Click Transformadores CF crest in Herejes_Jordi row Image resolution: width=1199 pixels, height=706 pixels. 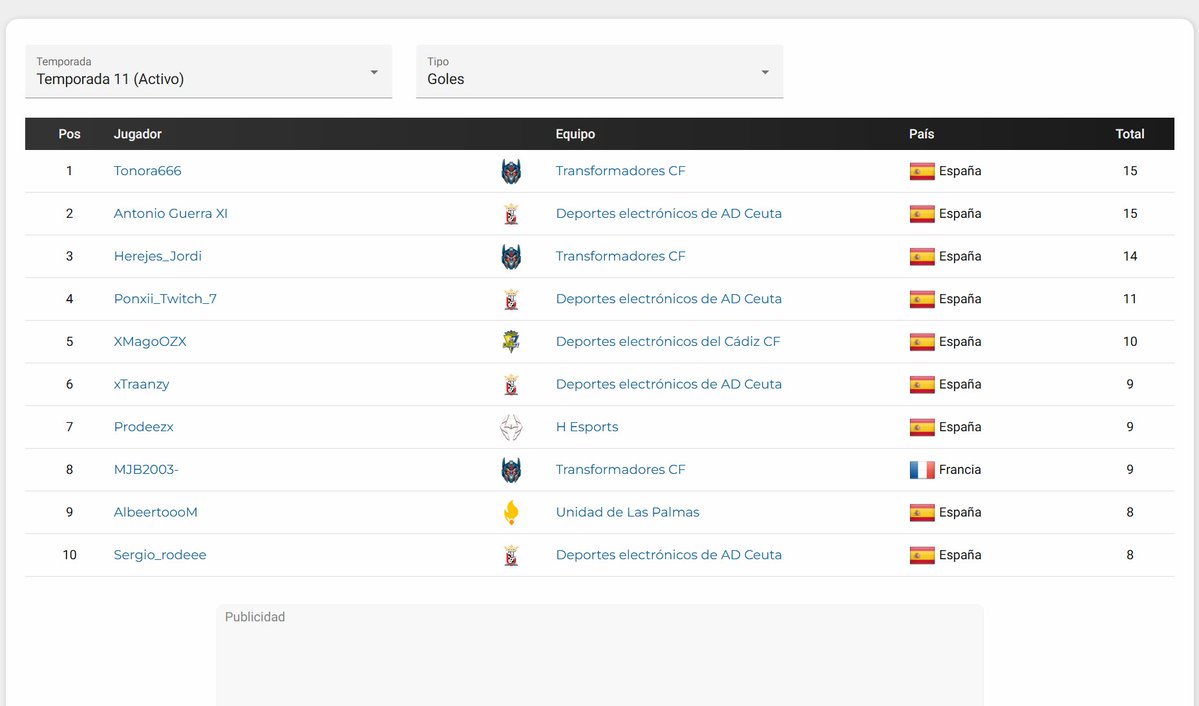coord(511,257)
